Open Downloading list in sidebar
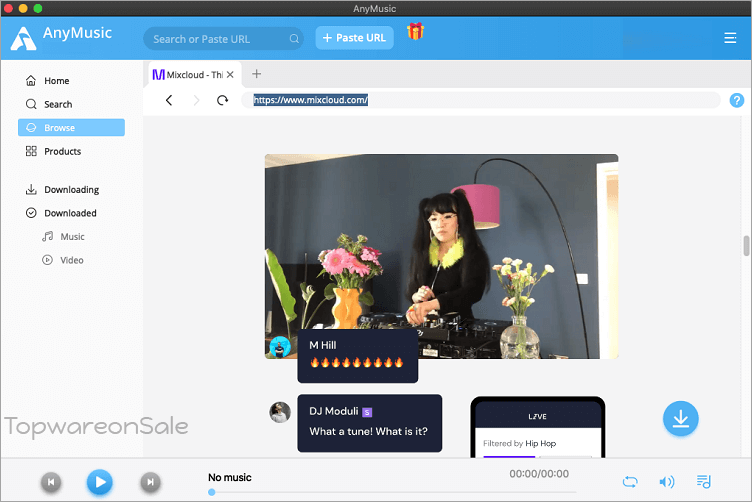 (71, 189)
